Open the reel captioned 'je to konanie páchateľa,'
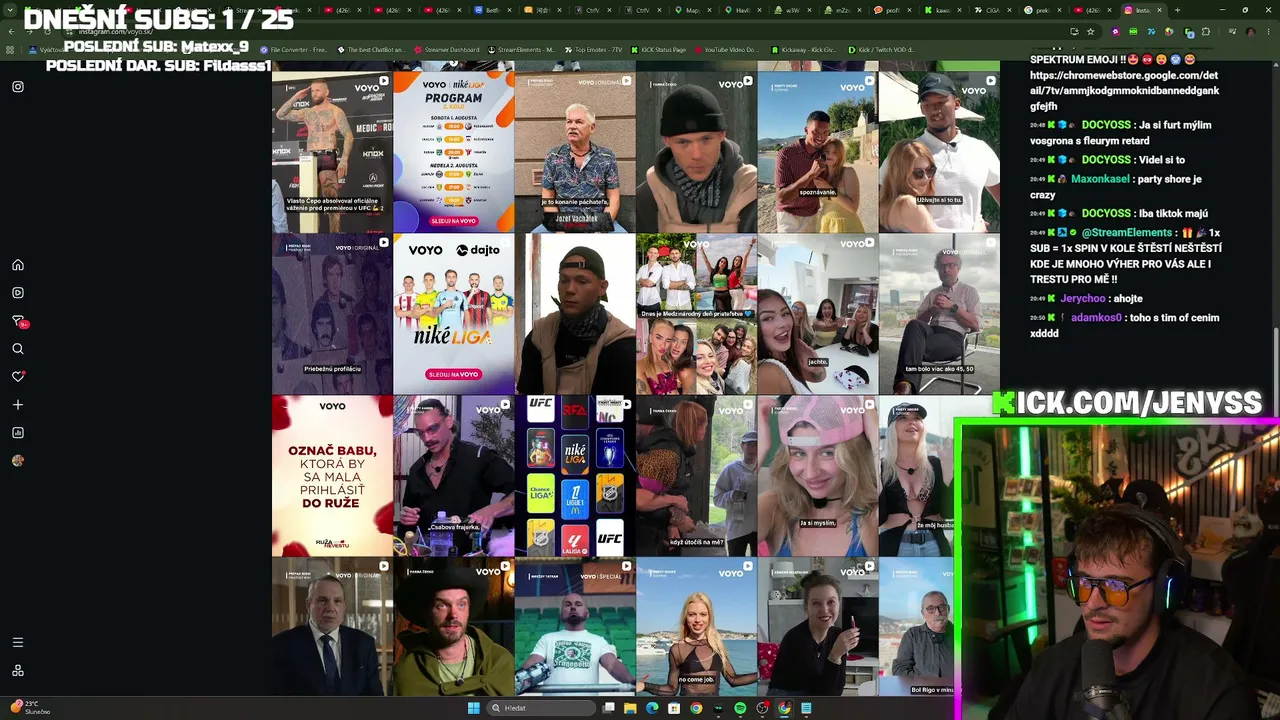The image size is (1280, 720). (575, 151)
